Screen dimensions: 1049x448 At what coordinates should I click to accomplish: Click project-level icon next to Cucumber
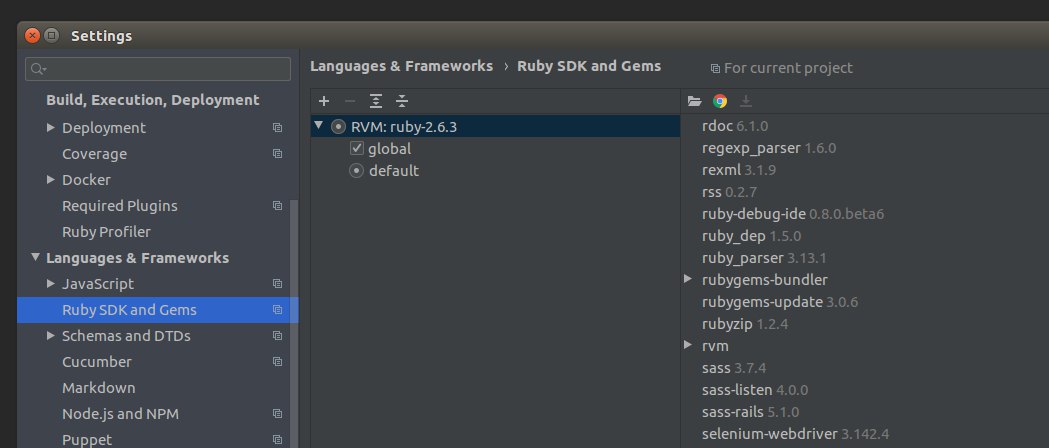click(x=277, y=362)
